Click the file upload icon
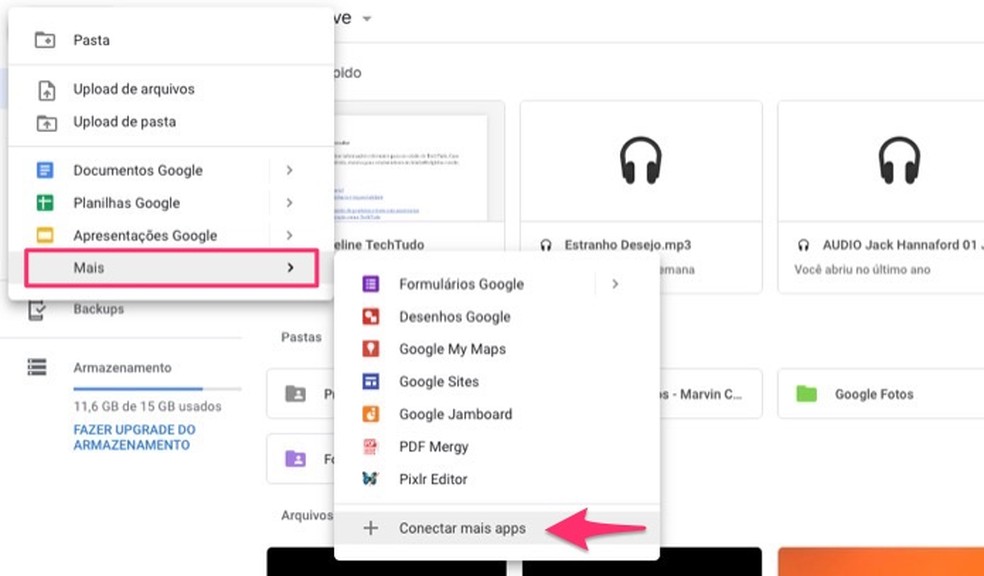The width and height of the screenshot is (984, 576). (46, 90)
